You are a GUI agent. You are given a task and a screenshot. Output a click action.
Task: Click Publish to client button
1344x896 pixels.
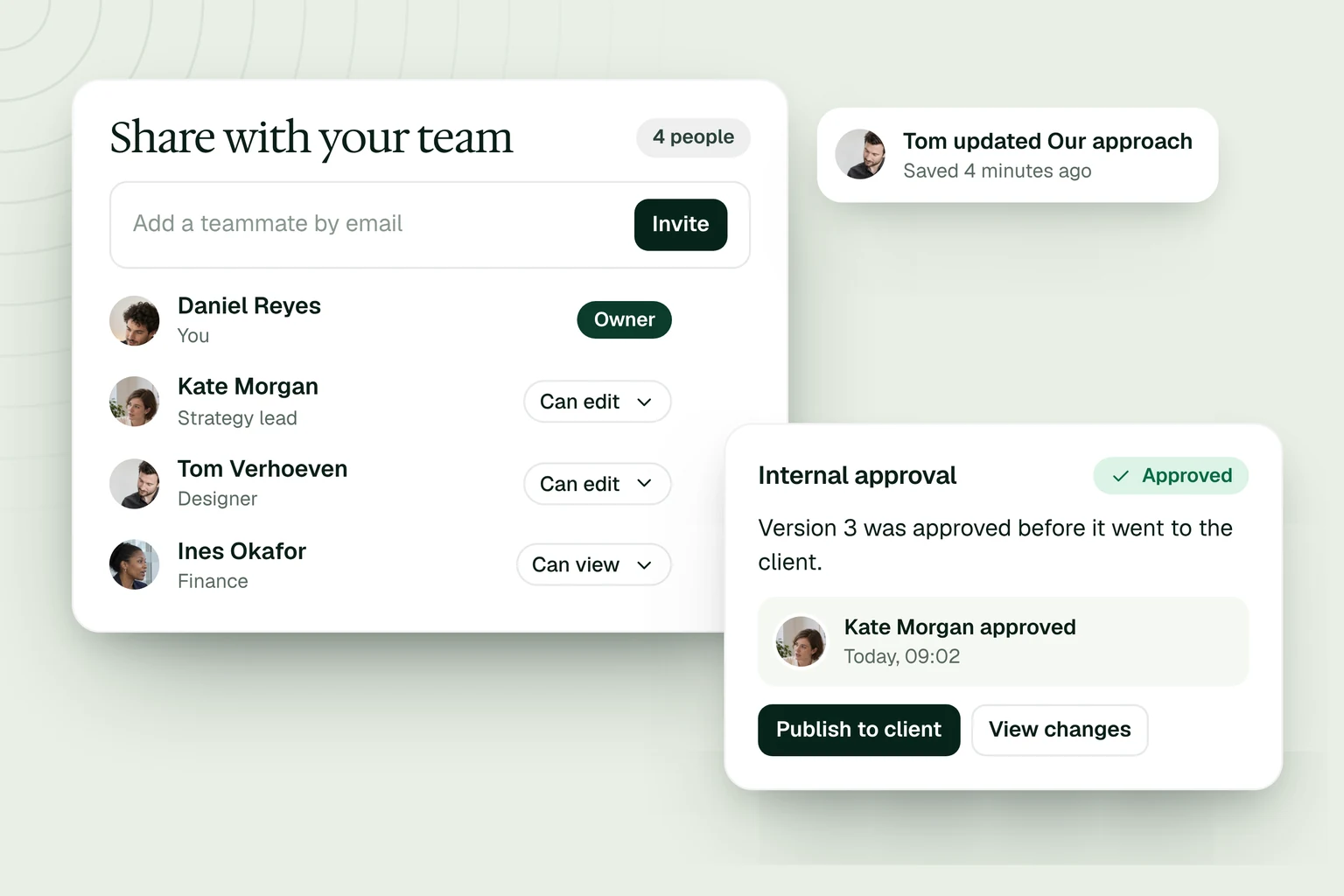859,730
